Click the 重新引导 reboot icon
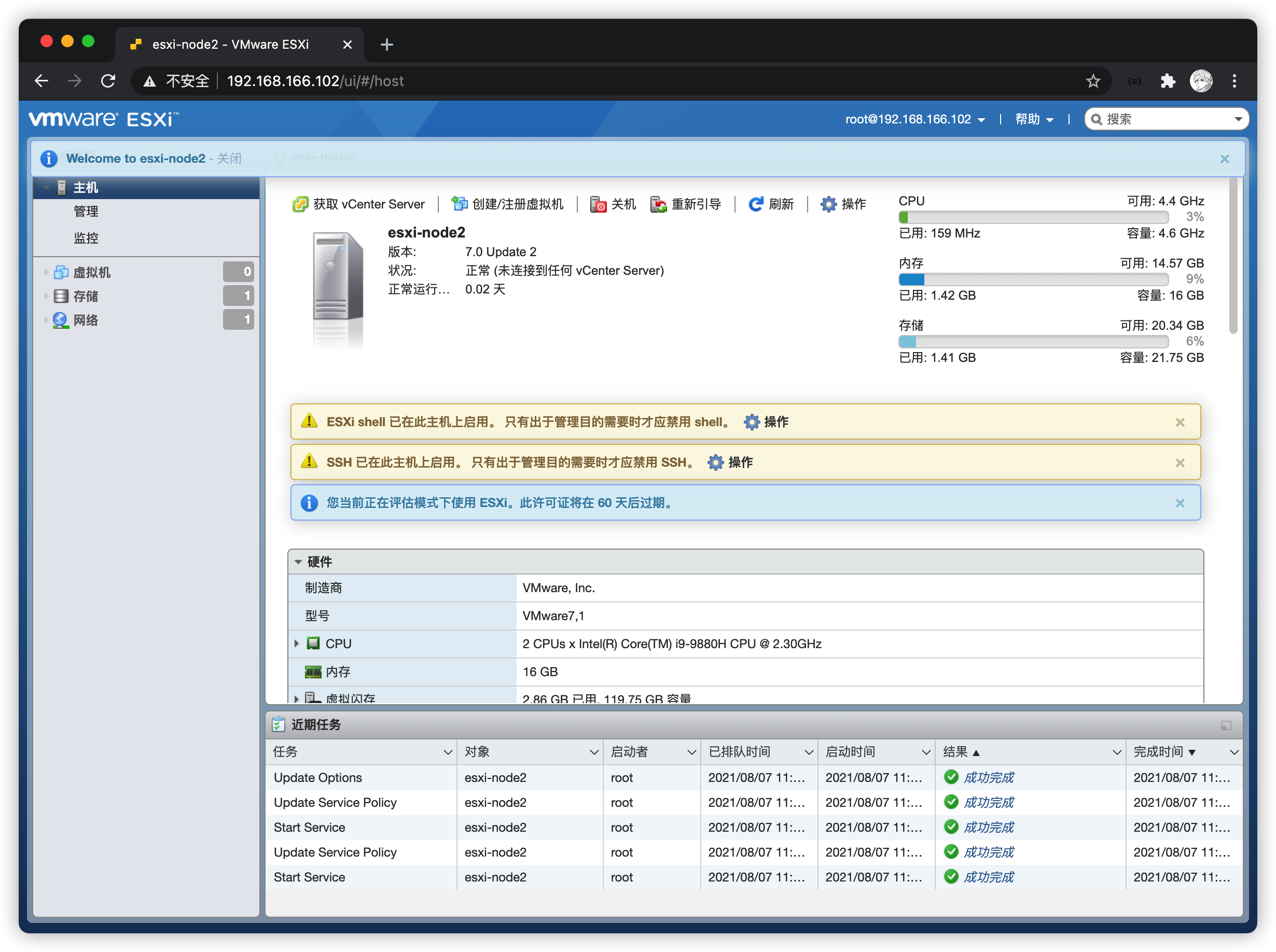This screenshot has width=1276, height=952. (x=658, y=204)
